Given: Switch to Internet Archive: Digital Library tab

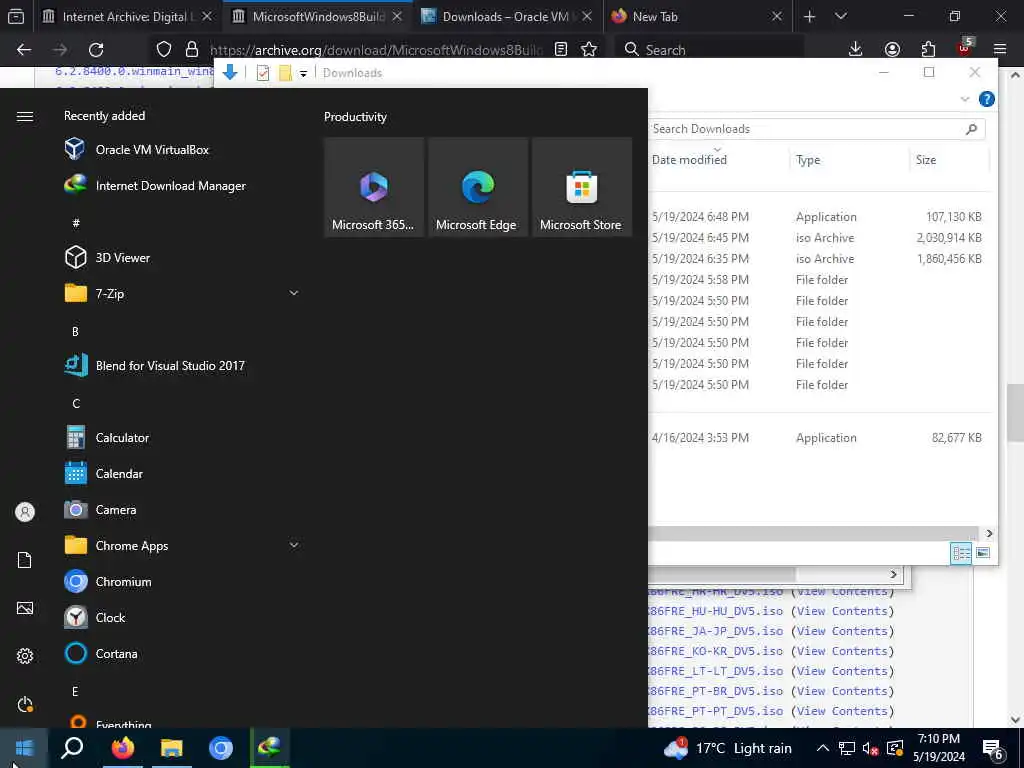Looking at the screenshot, I should [x=127, y=16].
